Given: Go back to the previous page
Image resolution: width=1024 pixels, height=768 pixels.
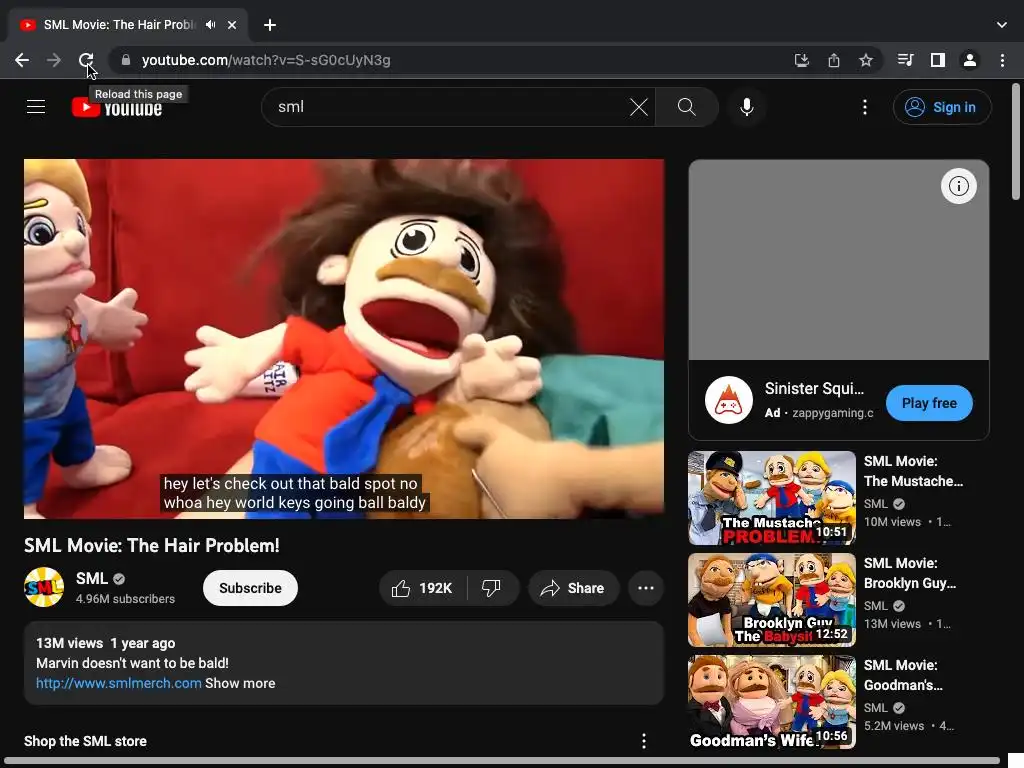Looking at the screenshot, I should (x=22, y=60).
